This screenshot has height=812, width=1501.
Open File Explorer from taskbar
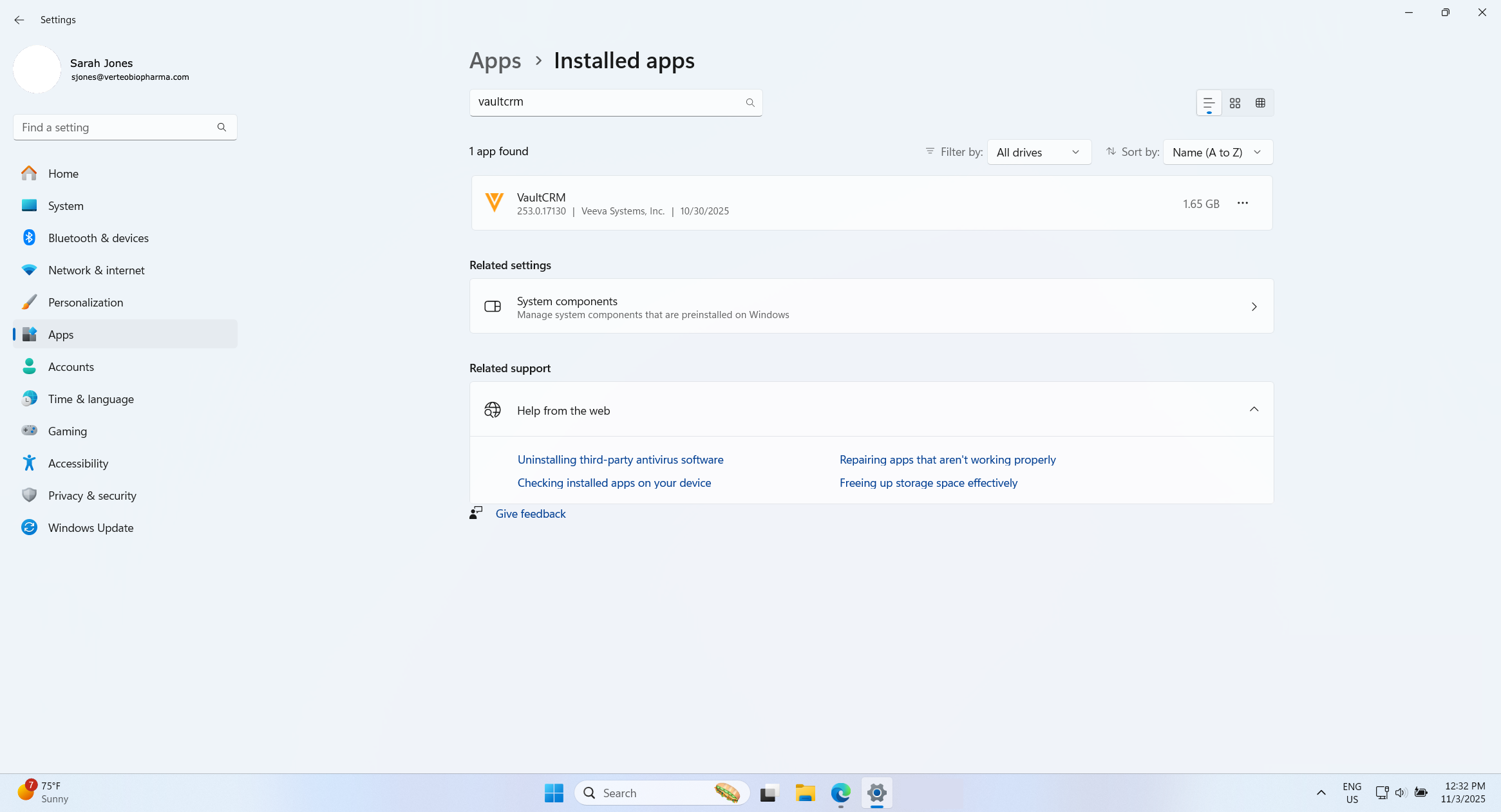(805, 793)
